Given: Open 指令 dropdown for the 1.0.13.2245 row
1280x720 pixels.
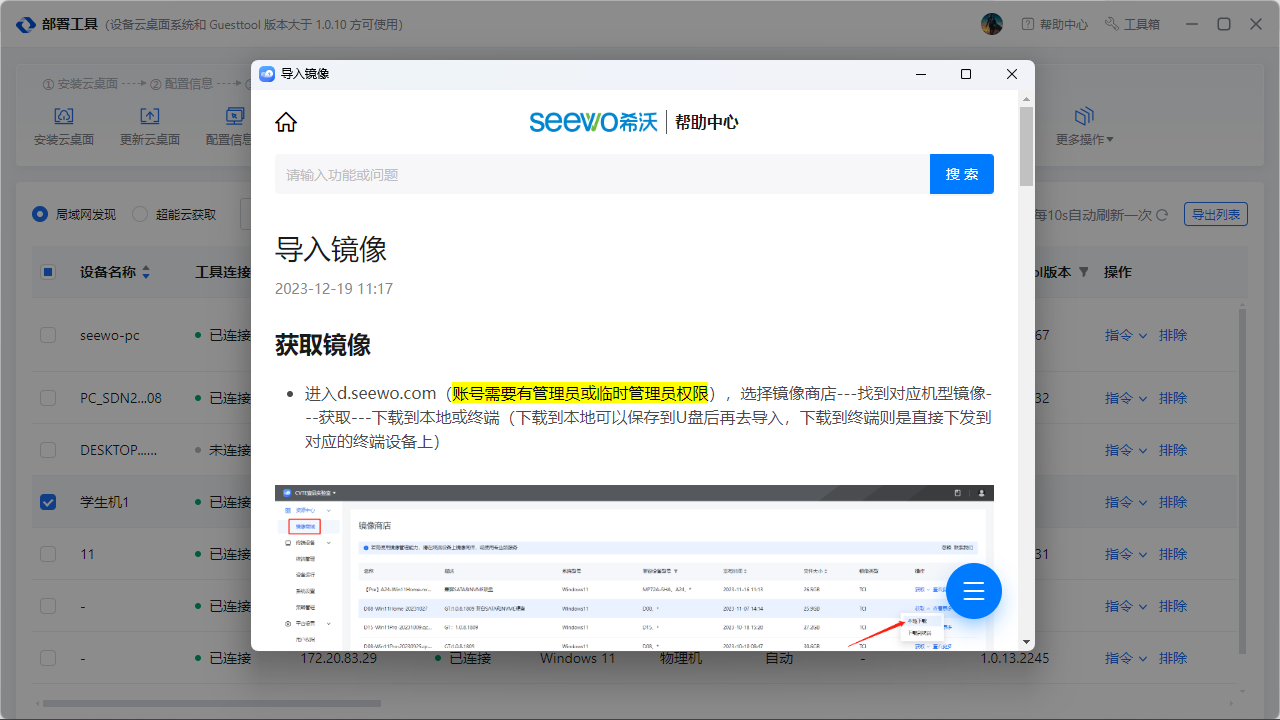Looking at the screenshot, I should pos(1126,658).
